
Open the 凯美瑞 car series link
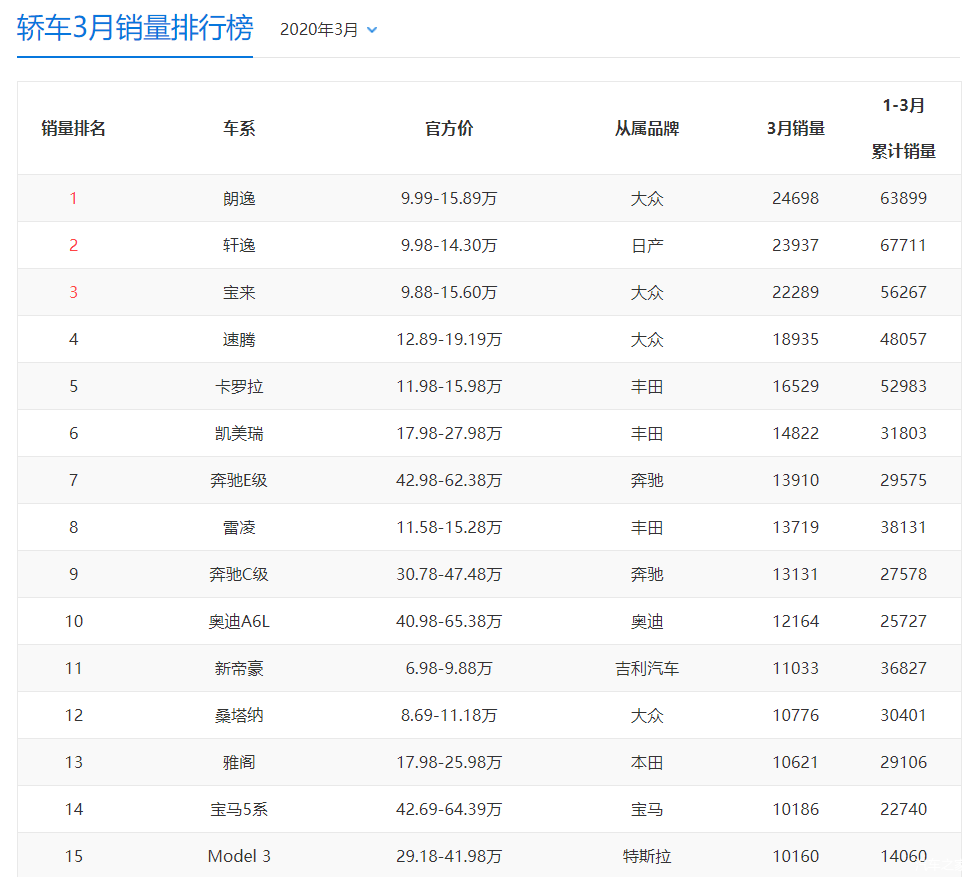pyautogui.click(x=239, y=433)
